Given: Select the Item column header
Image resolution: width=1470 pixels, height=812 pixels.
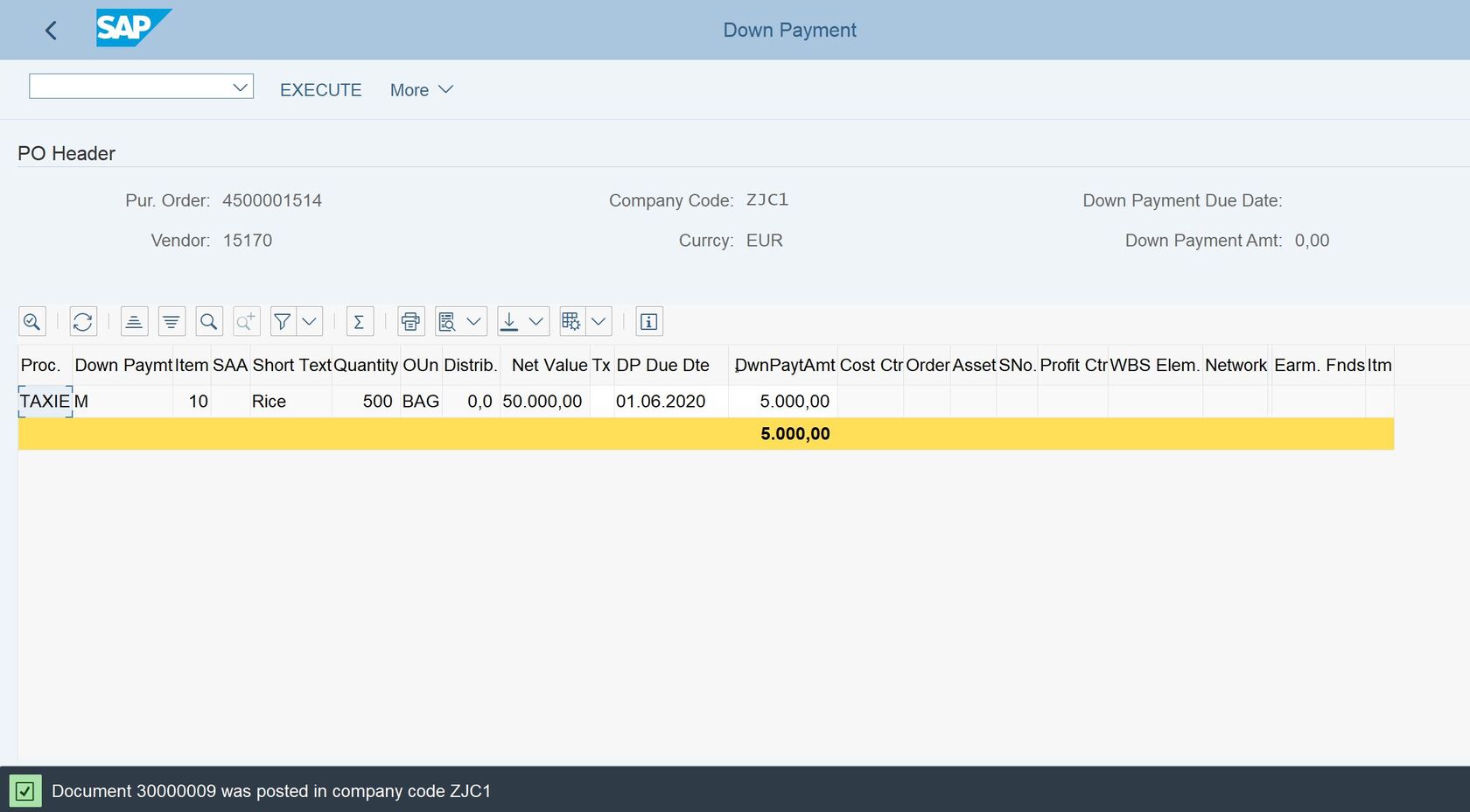Looking at the screenshot, I should pos(192,365).
